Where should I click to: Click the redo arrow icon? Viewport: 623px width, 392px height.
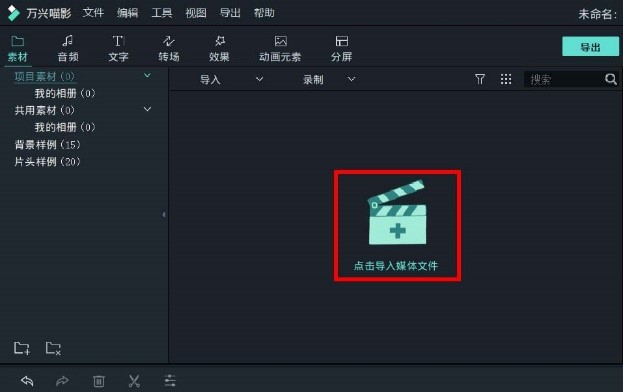[62, 381]
